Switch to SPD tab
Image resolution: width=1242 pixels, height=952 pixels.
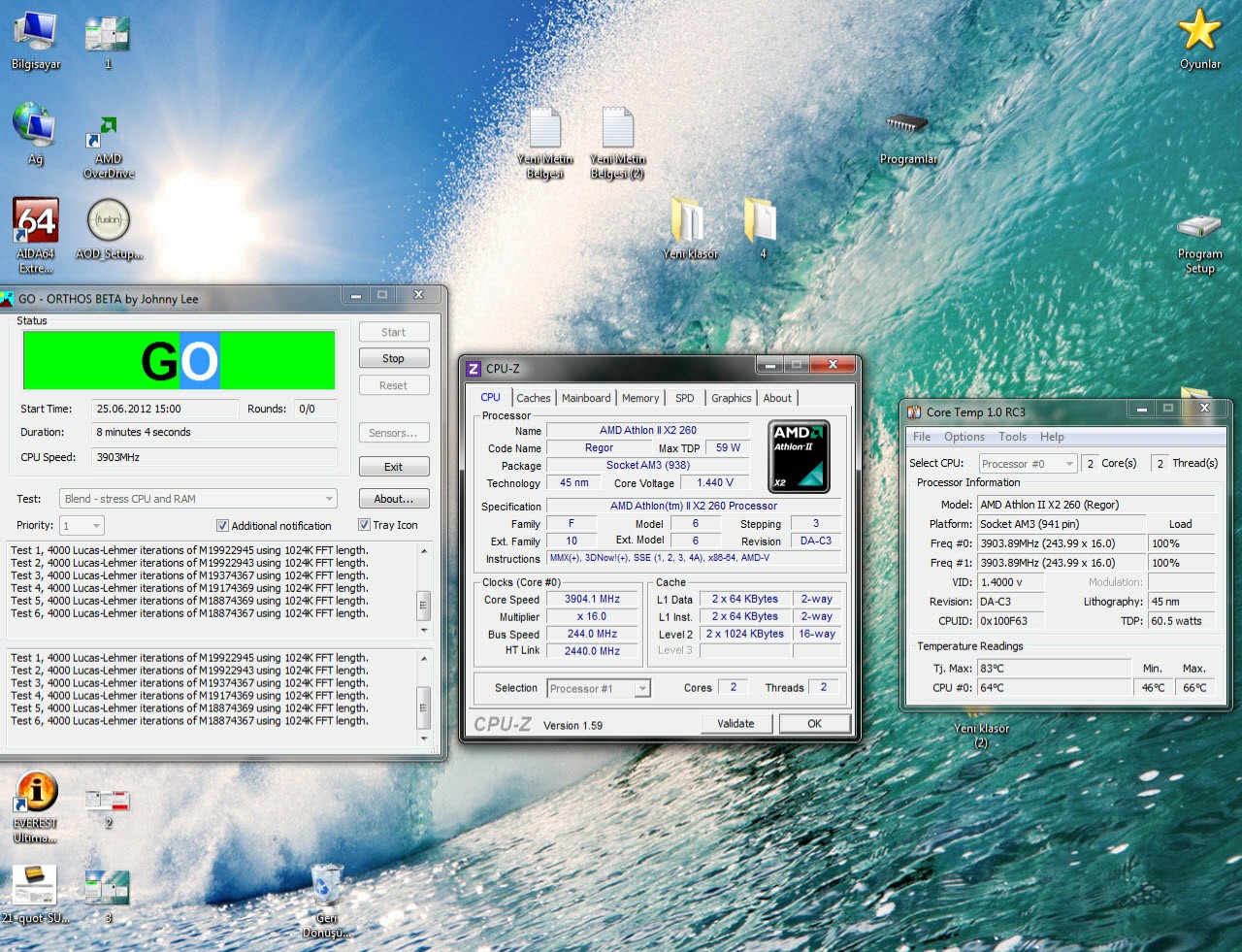[685, 398]
